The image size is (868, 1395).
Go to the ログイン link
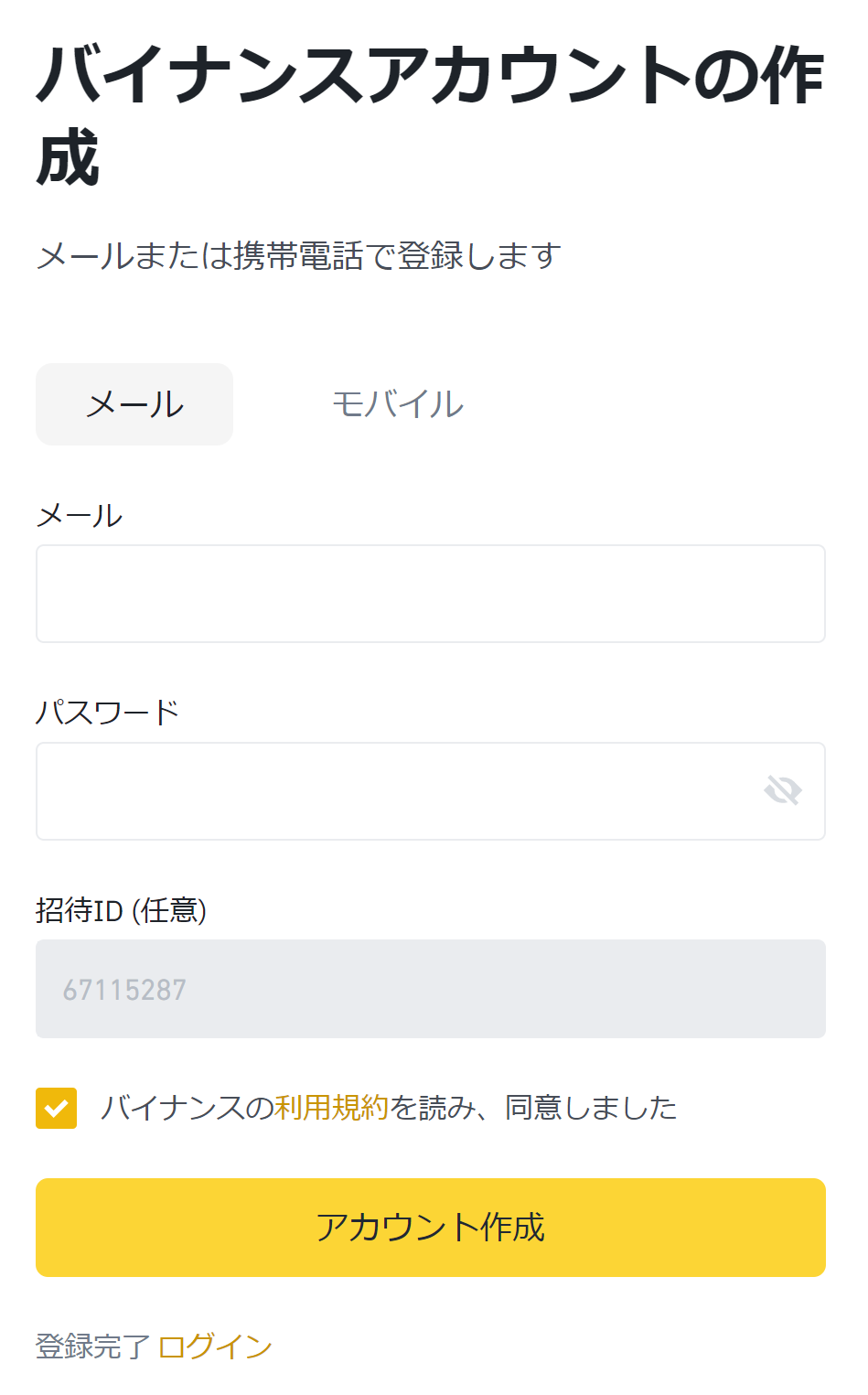pyautogui.click(x=216, y=1347)
